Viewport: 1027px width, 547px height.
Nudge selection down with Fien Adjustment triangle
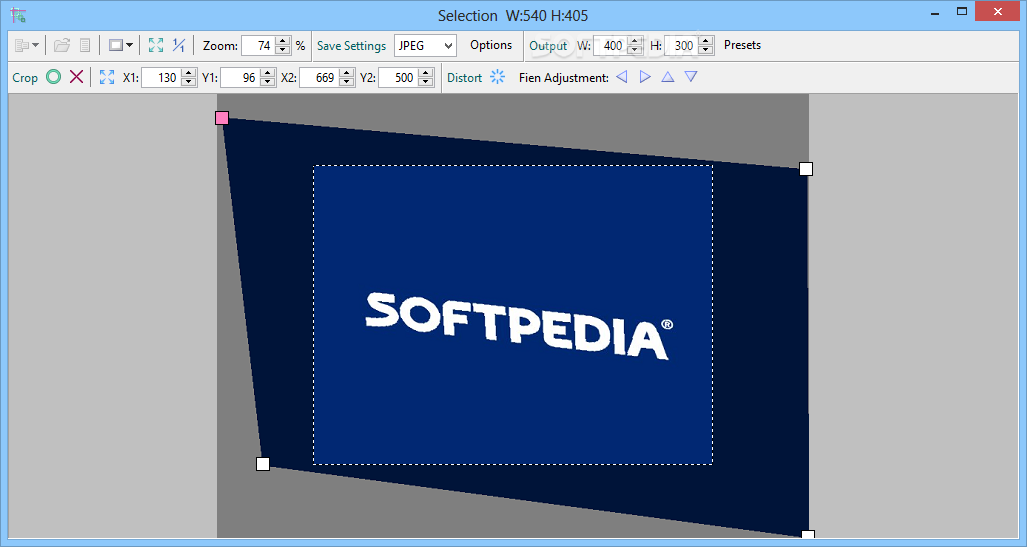691,77
